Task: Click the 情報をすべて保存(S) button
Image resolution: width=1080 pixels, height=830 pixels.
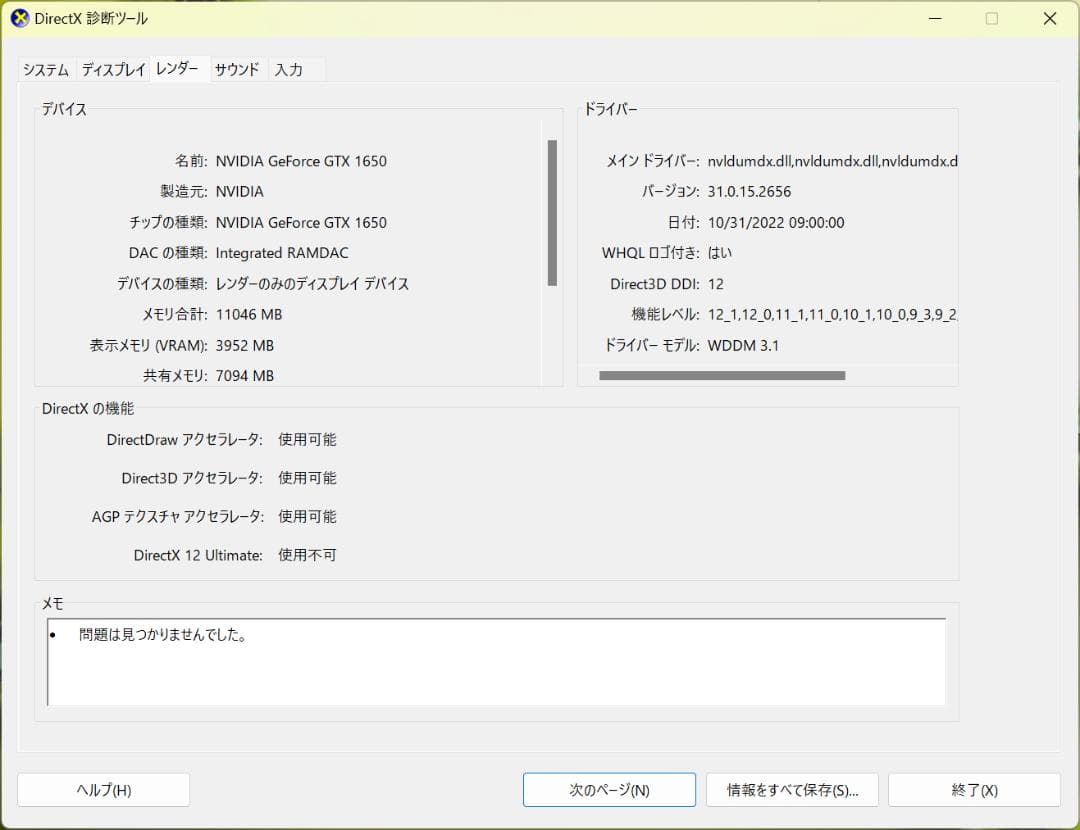Action: point(792,789)
